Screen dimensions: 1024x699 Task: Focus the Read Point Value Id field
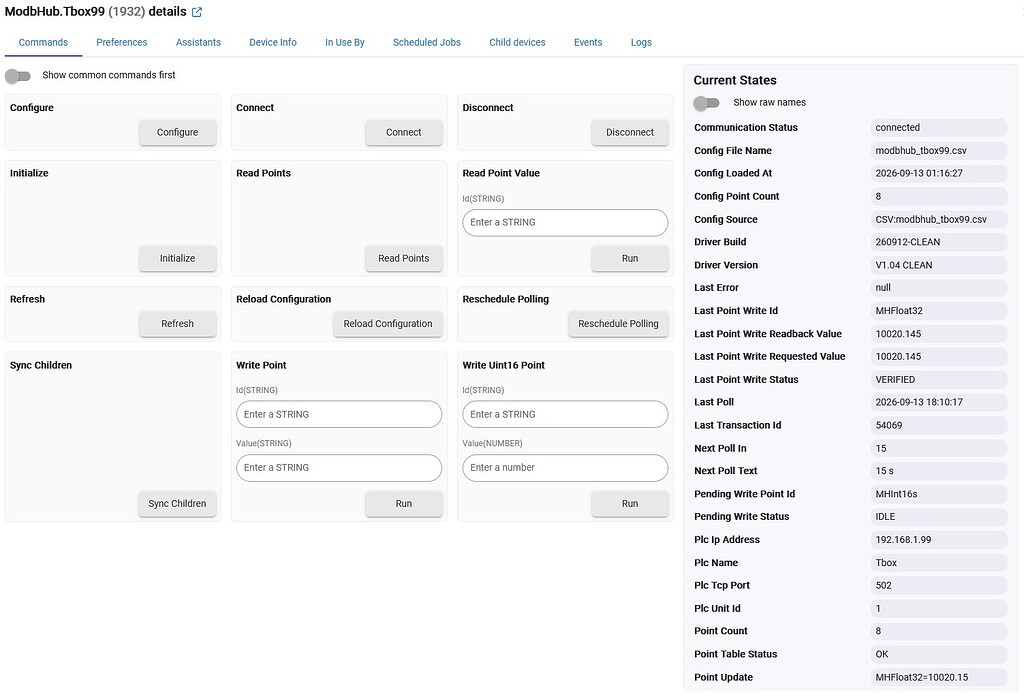(x=565, y=222)
